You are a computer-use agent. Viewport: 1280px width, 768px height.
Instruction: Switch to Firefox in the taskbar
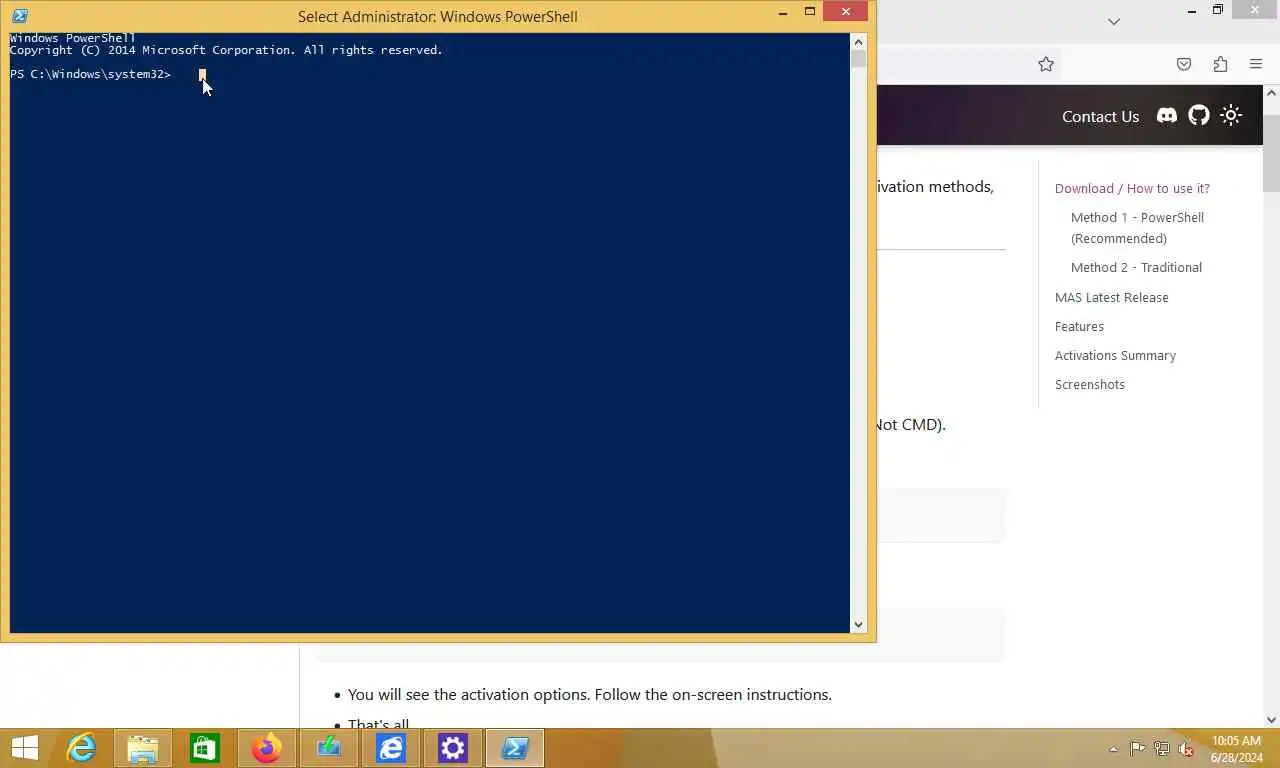[267, 748]
